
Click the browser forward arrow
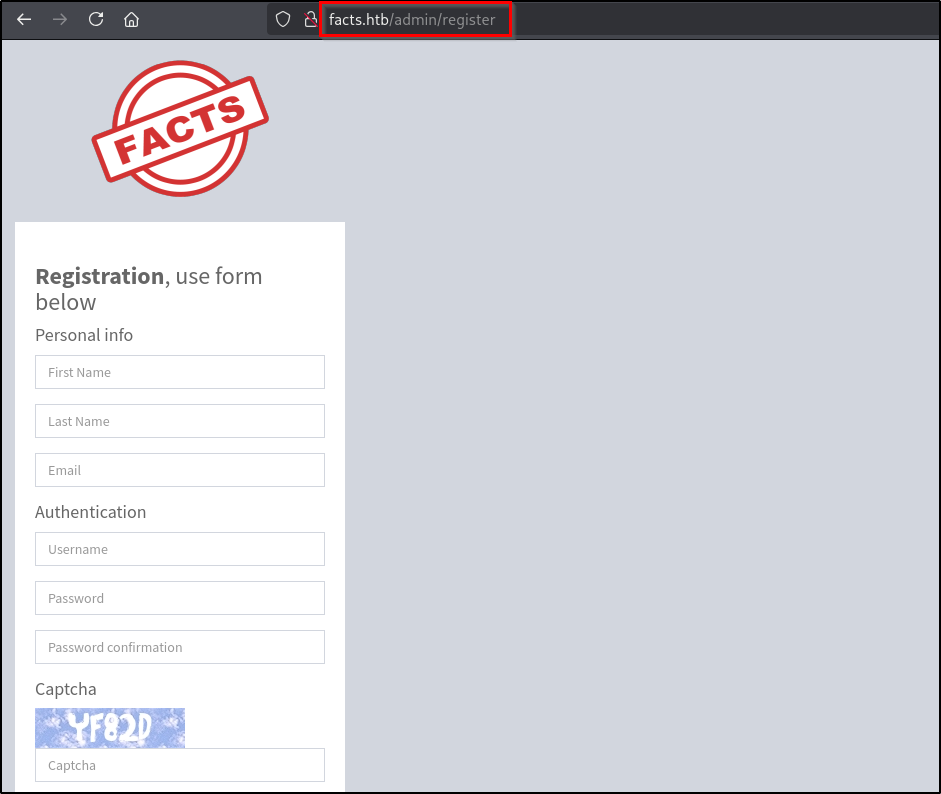[x=59, y=20]
